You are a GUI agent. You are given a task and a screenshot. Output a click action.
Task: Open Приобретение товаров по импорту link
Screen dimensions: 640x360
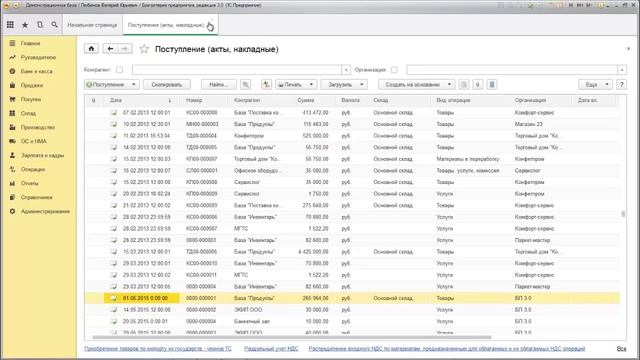[x=158, y=349]
